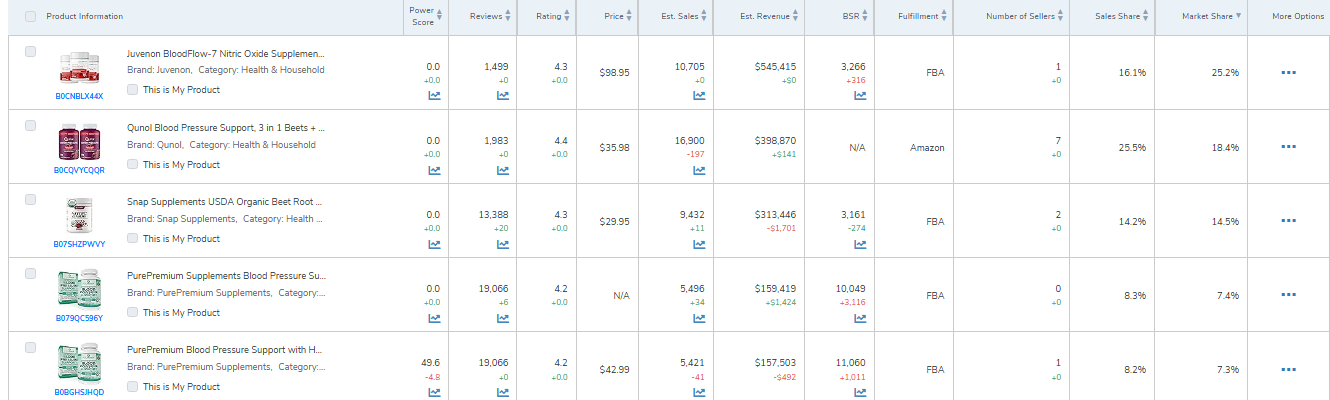Open BSR history chart for Snap Supplements Beet Root

click(x=860, y=244)
